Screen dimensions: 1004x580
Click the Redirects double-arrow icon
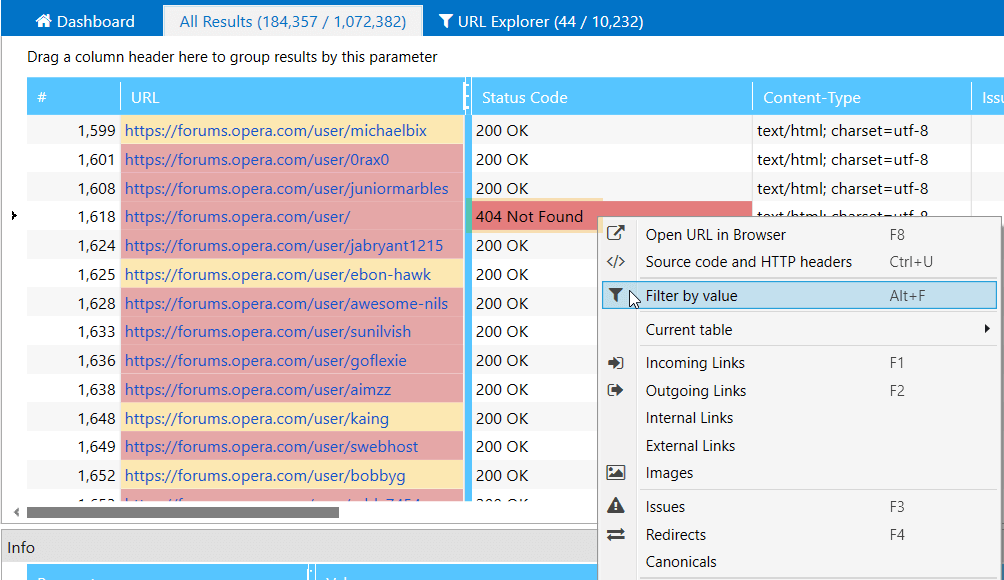coord(615,535)
